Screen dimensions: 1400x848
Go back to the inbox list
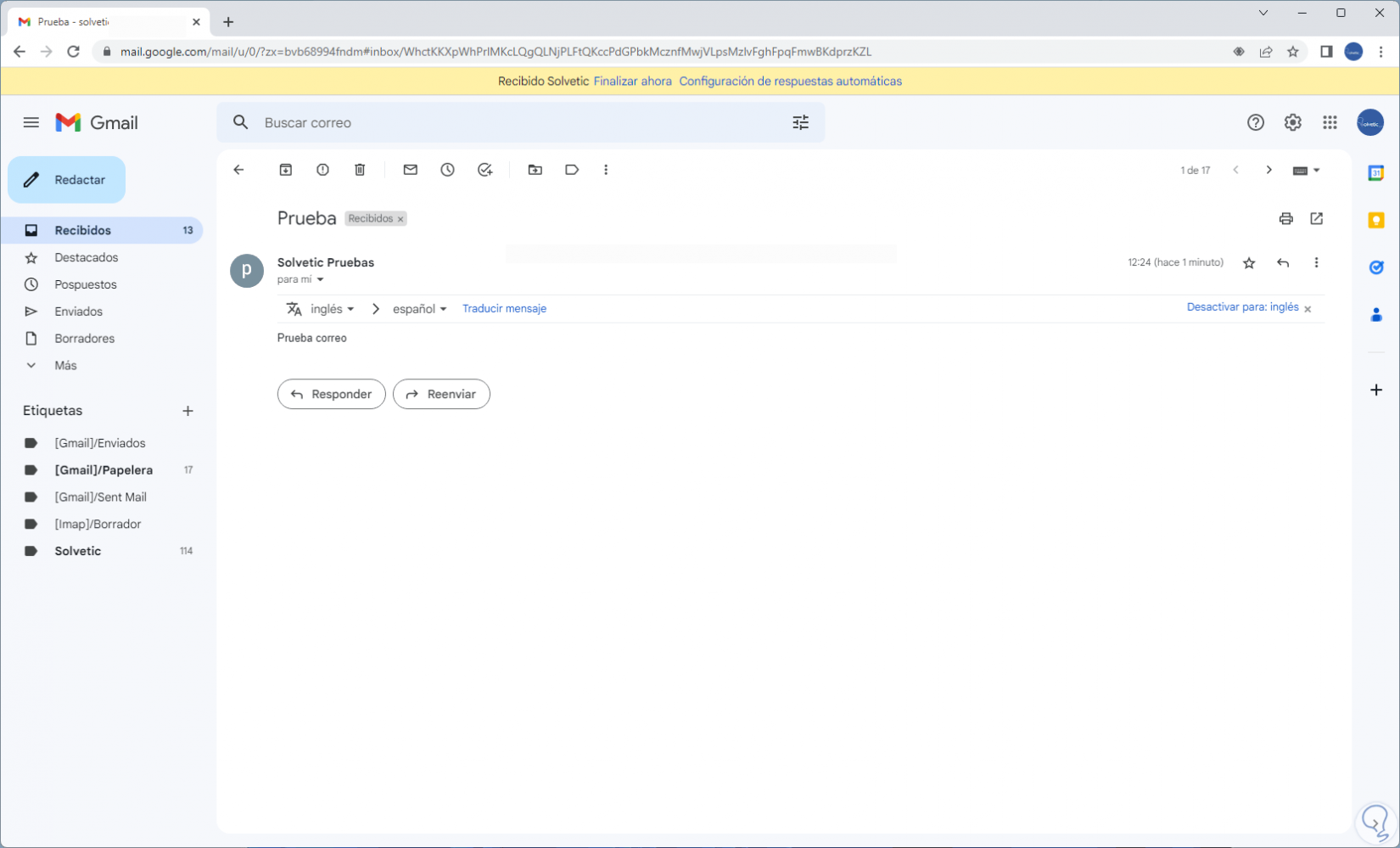tap(238, 170)
